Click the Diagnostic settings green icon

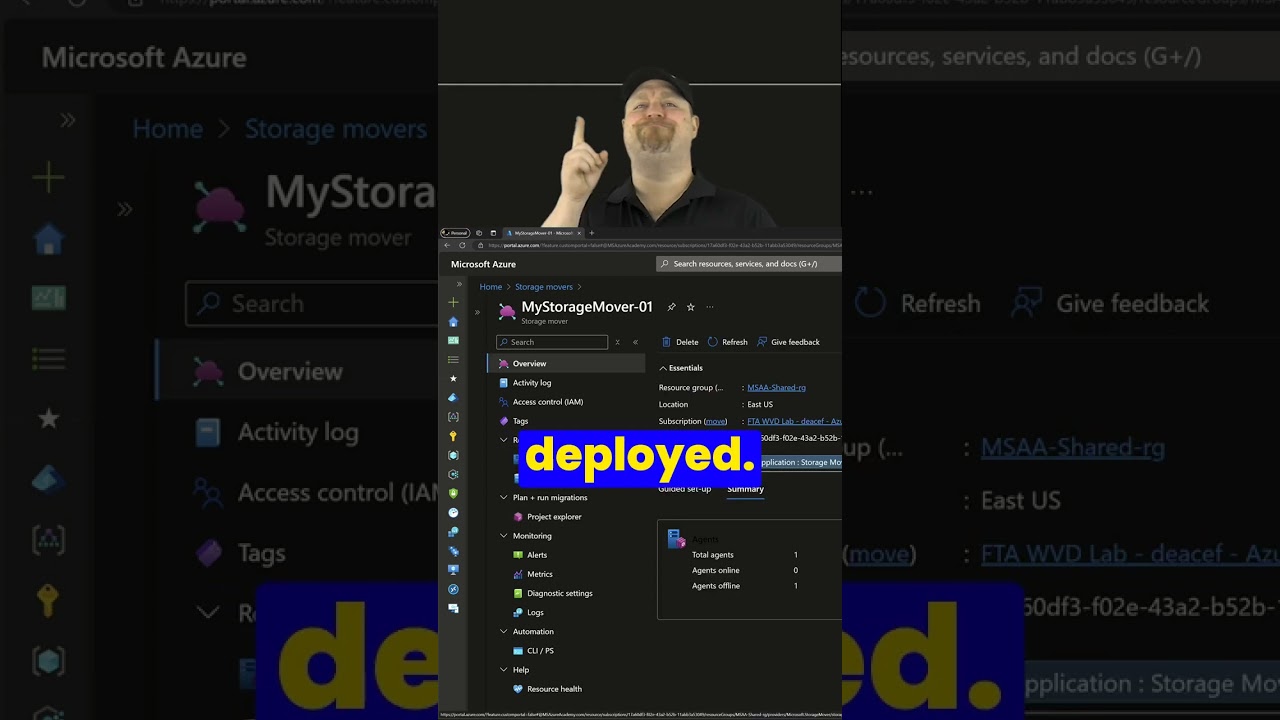[518, 593]
